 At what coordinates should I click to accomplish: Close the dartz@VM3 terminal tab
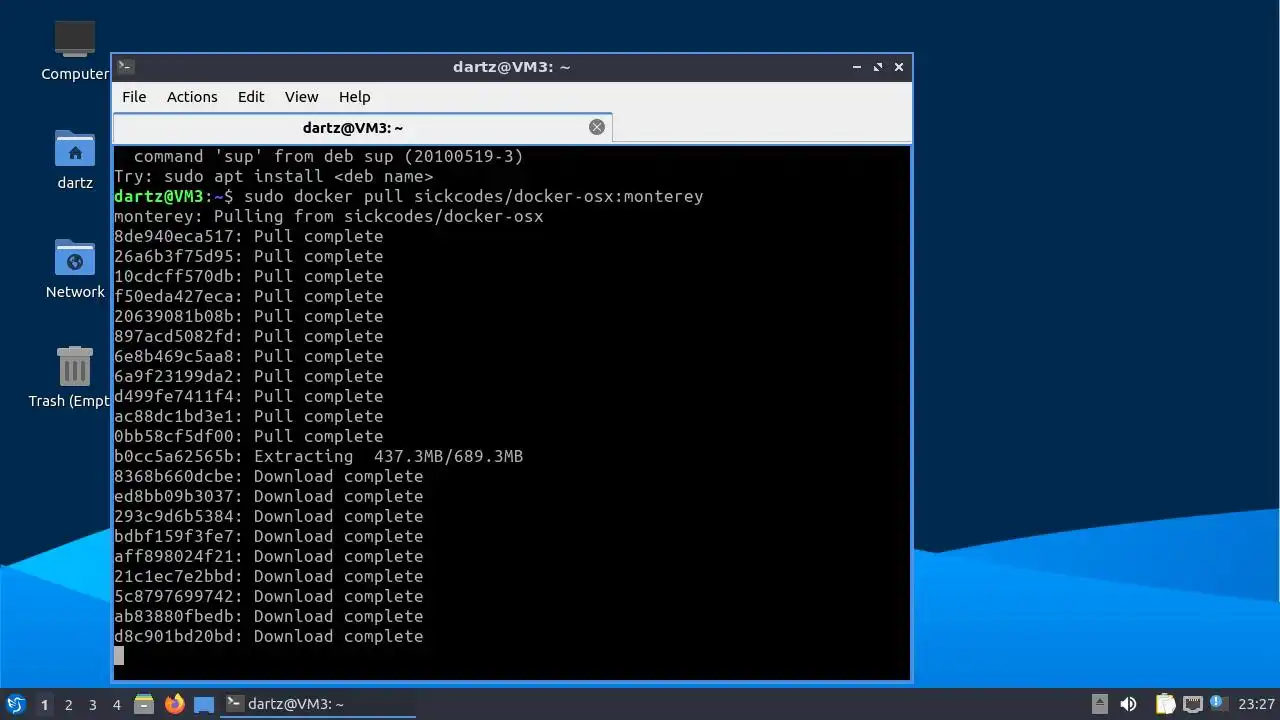coord(597,127)
